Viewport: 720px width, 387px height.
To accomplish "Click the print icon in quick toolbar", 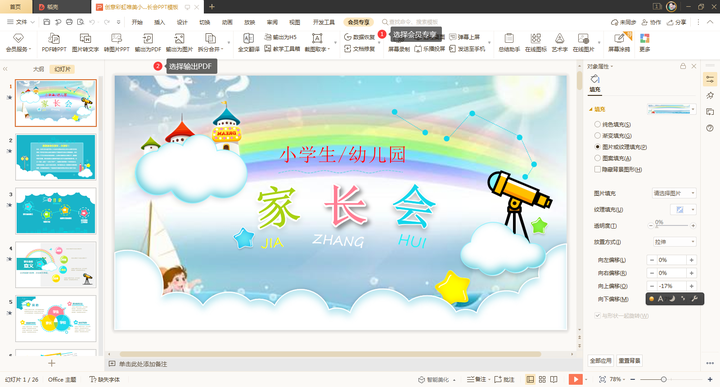I will (69, 22).
